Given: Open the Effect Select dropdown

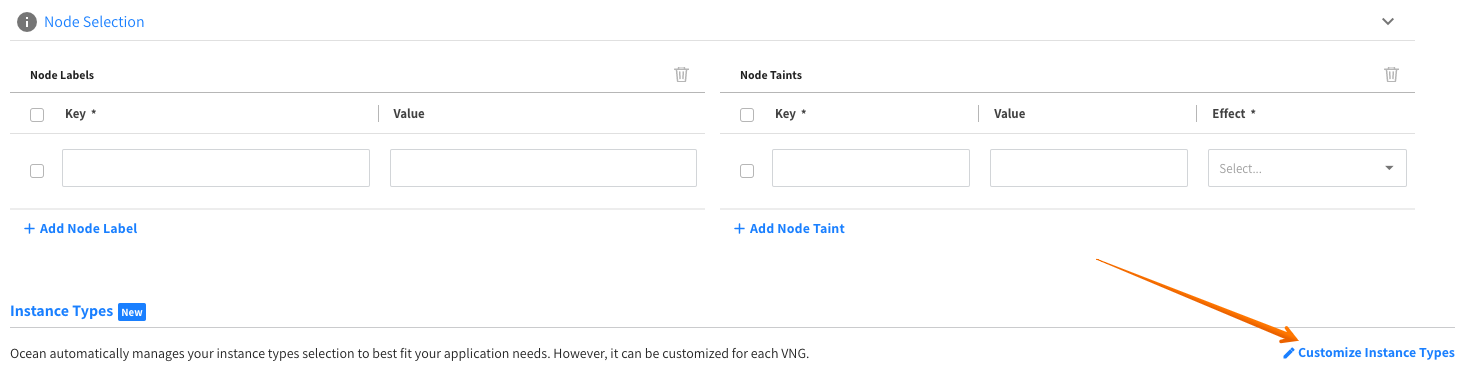Looking at the screenshot, I should [x=1308, y=168].
